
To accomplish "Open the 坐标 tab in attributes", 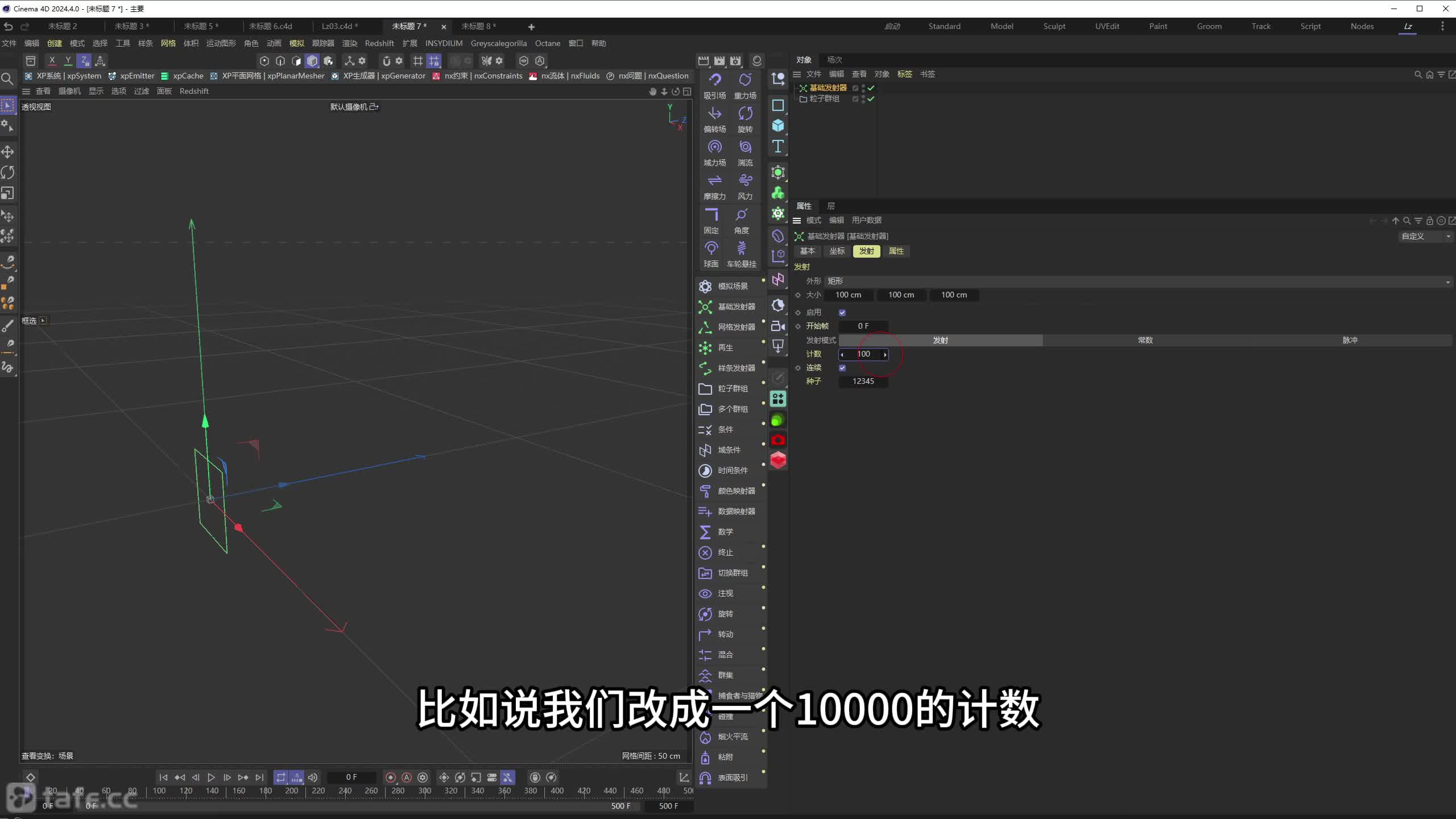I will (837, 251).
